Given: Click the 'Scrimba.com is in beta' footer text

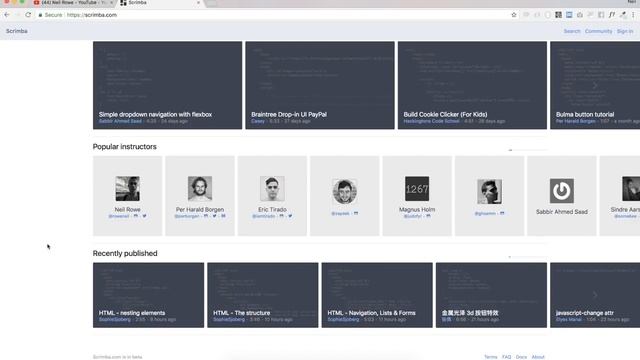Looking at the screenshot, I should coord(118,357).
